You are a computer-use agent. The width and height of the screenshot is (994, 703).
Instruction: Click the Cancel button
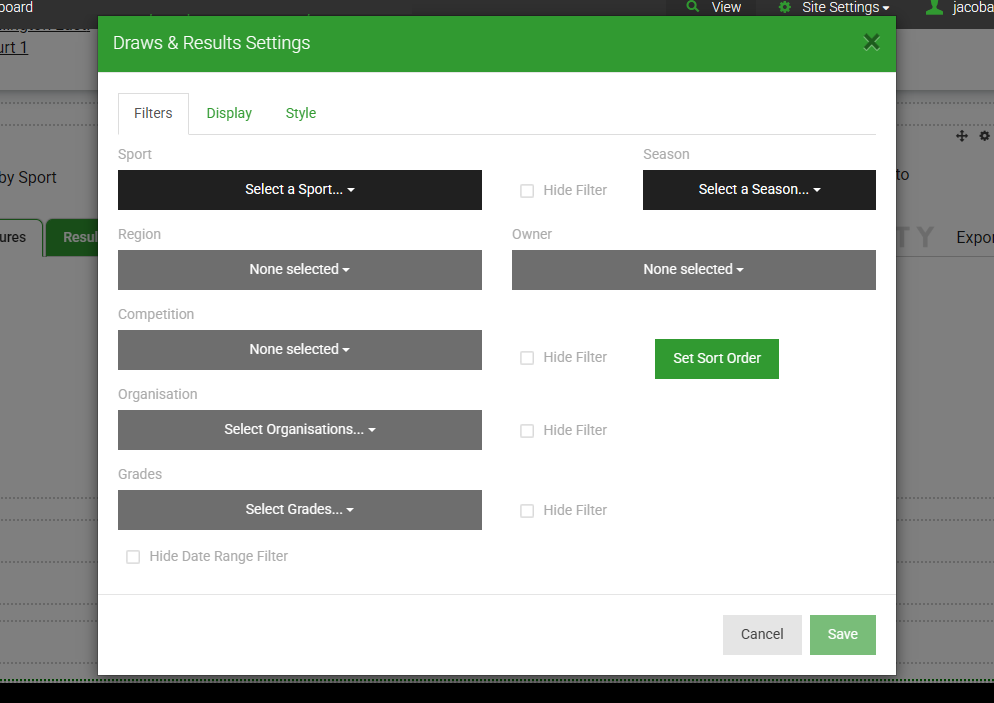tap(762, 635)
